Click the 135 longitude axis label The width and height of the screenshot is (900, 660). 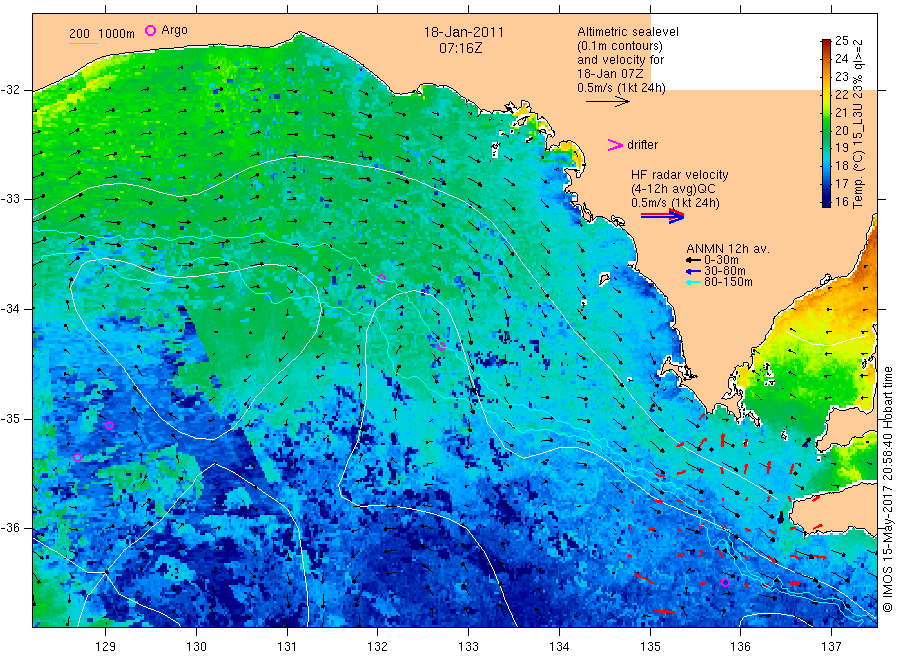(650, 647)
